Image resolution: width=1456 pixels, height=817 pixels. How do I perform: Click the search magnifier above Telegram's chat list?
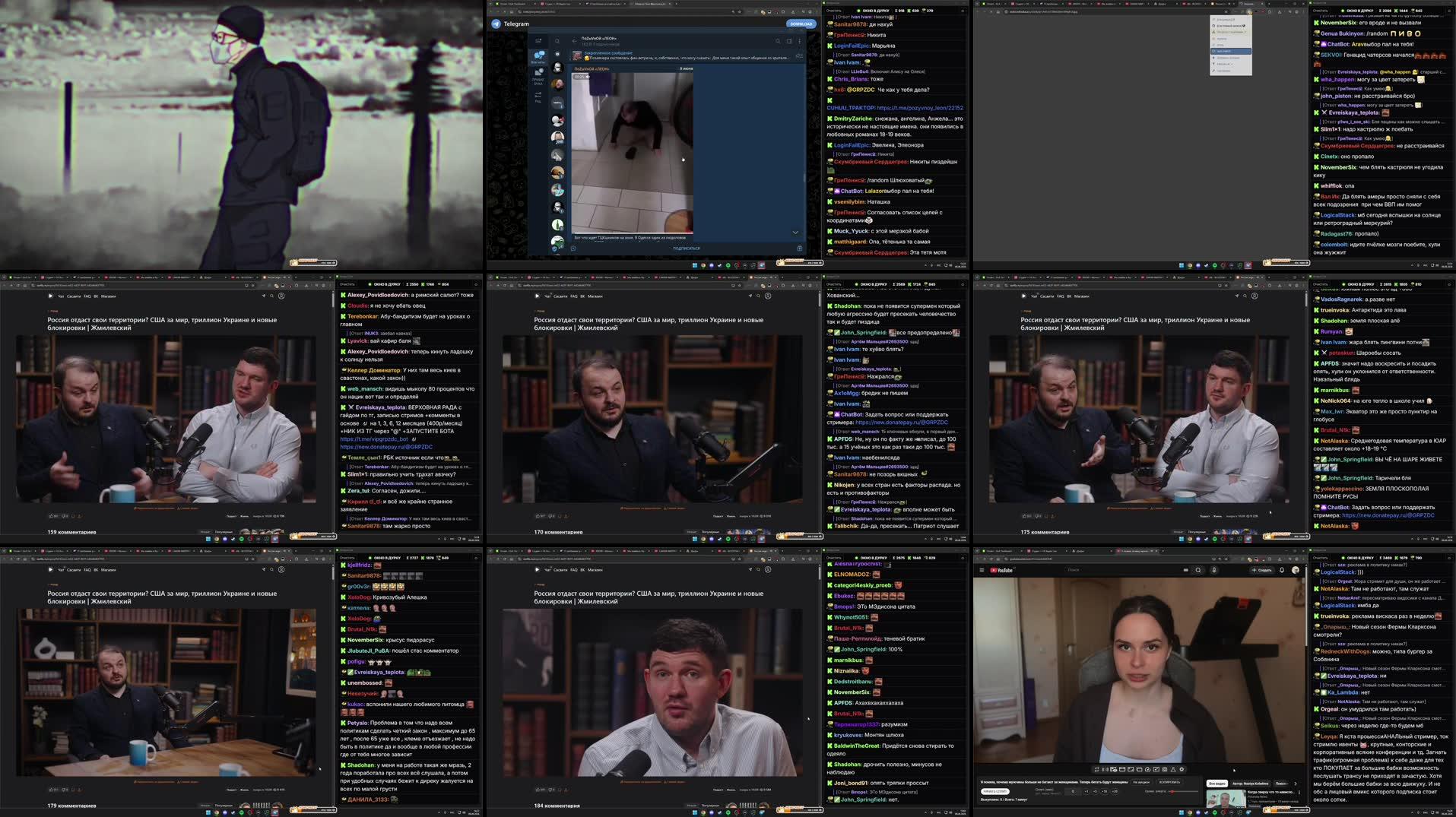[x=557, y=41]
